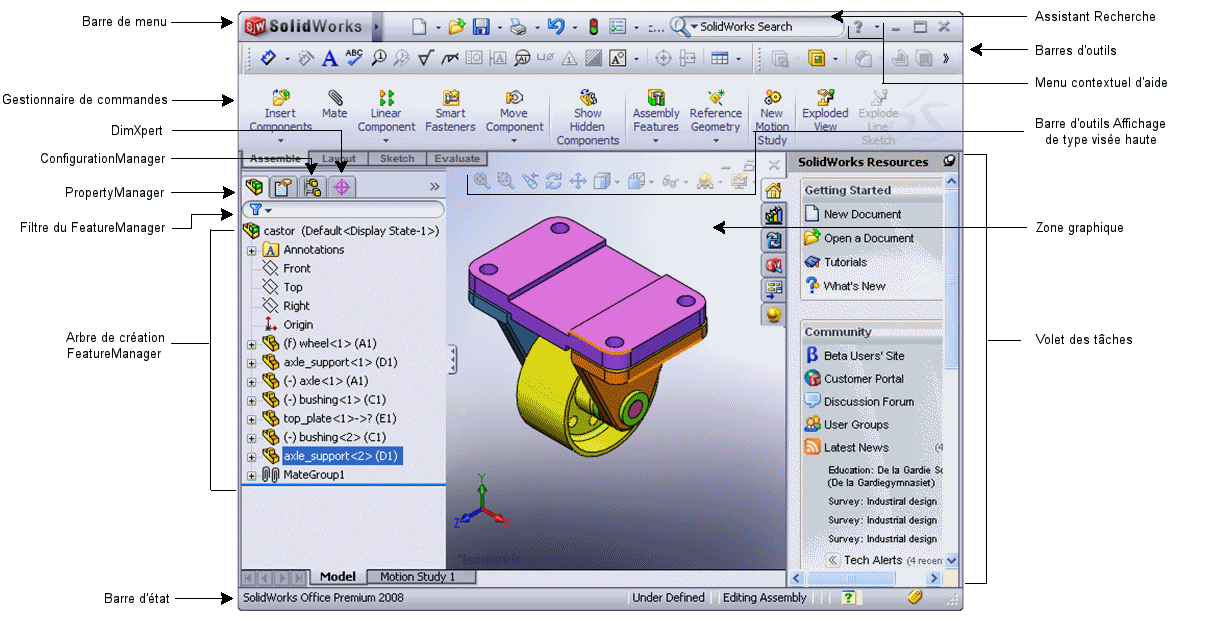Click the Save floppy disk icon
This screenshot has height=621, width=1208.
481,27
